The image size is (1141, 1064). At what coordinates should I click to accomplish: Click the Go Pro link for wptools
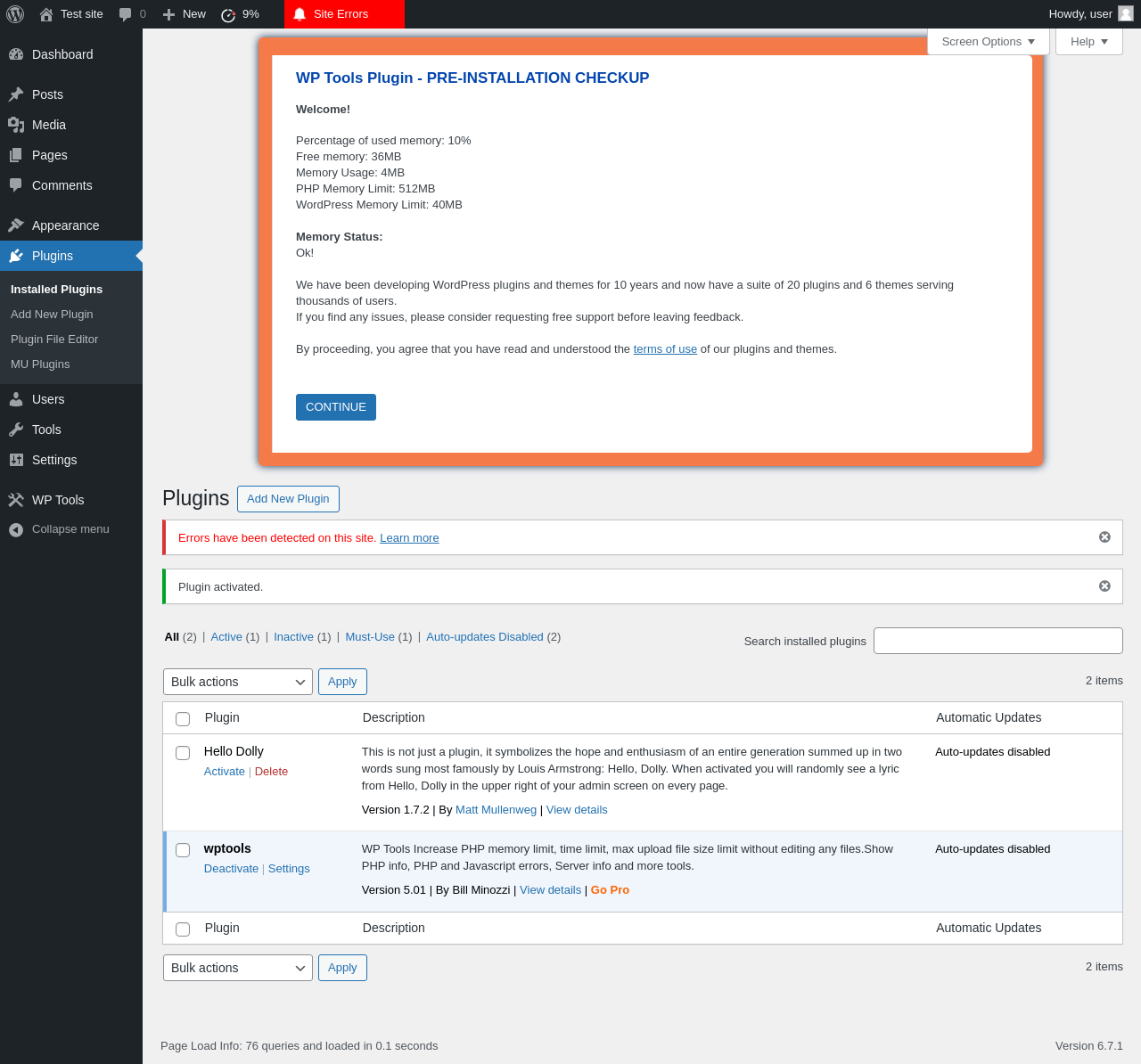[x=610, y=890]
